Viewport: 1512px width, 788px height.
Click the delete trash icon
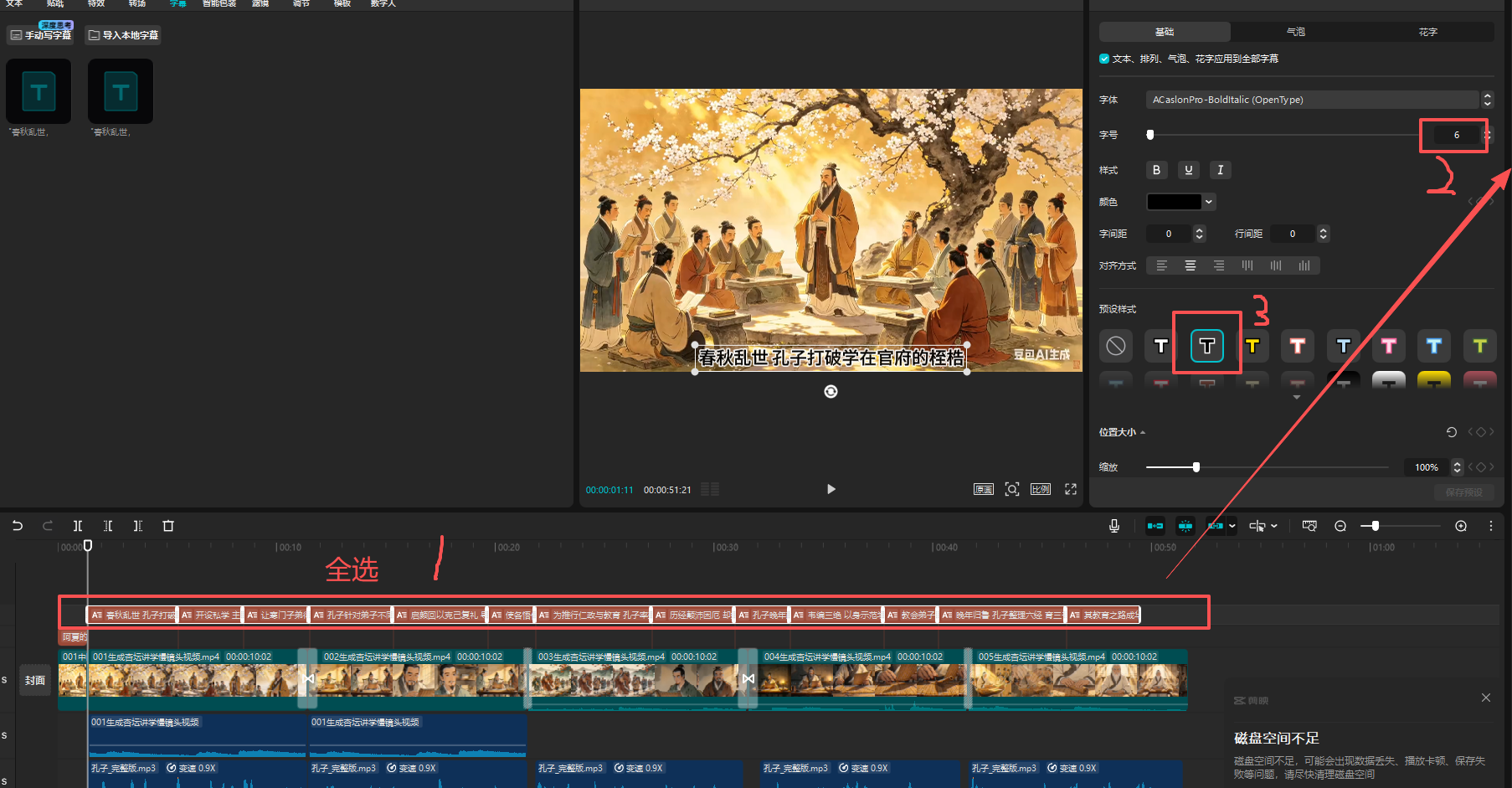pyautogui.click(x=168, y=526)
